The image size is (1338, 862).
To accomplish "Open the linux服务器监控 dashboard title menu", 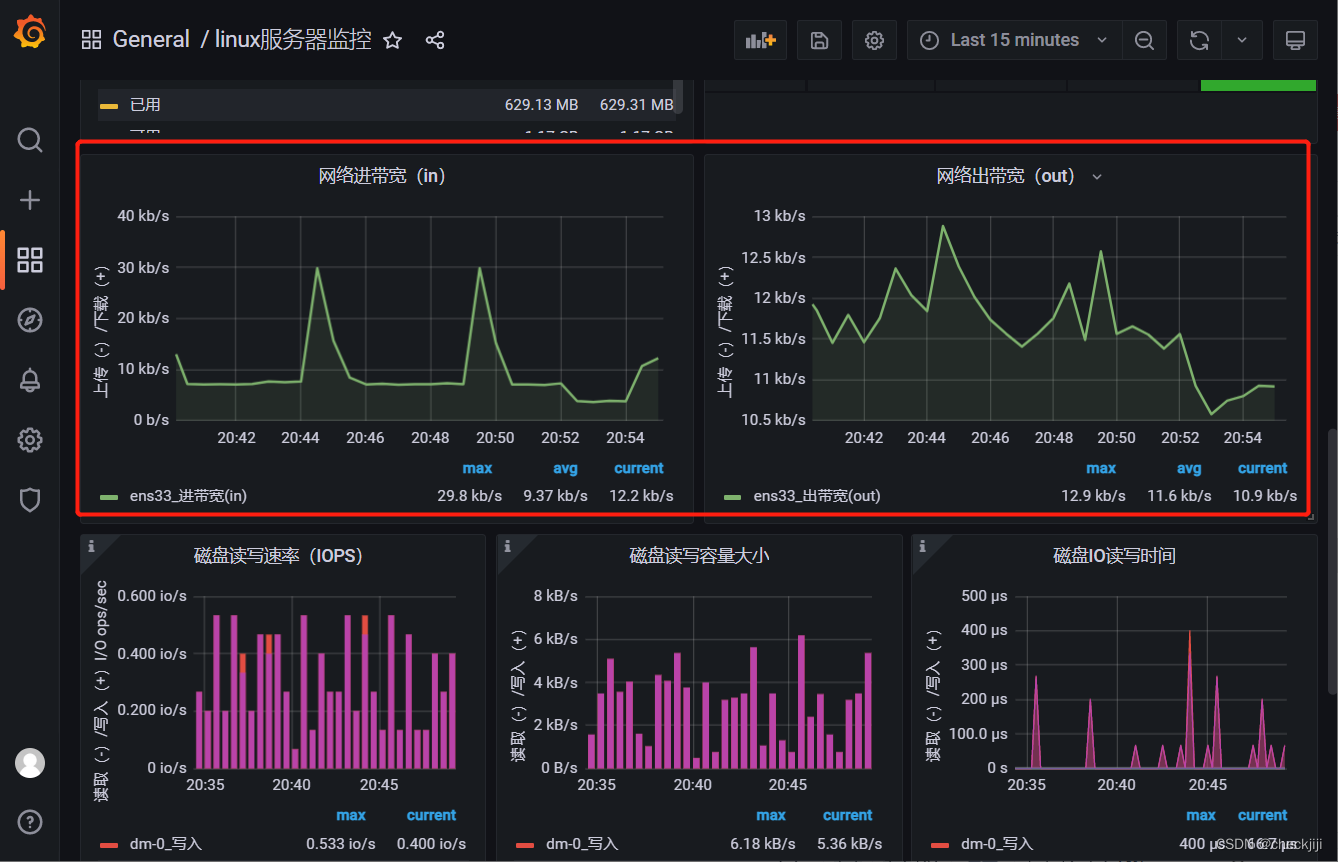I will click(287, 39).
